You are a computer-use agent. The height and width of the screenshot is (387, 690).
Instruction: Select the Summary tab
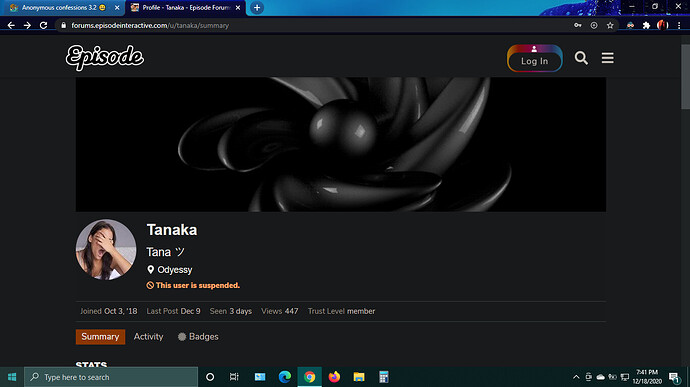100,337
